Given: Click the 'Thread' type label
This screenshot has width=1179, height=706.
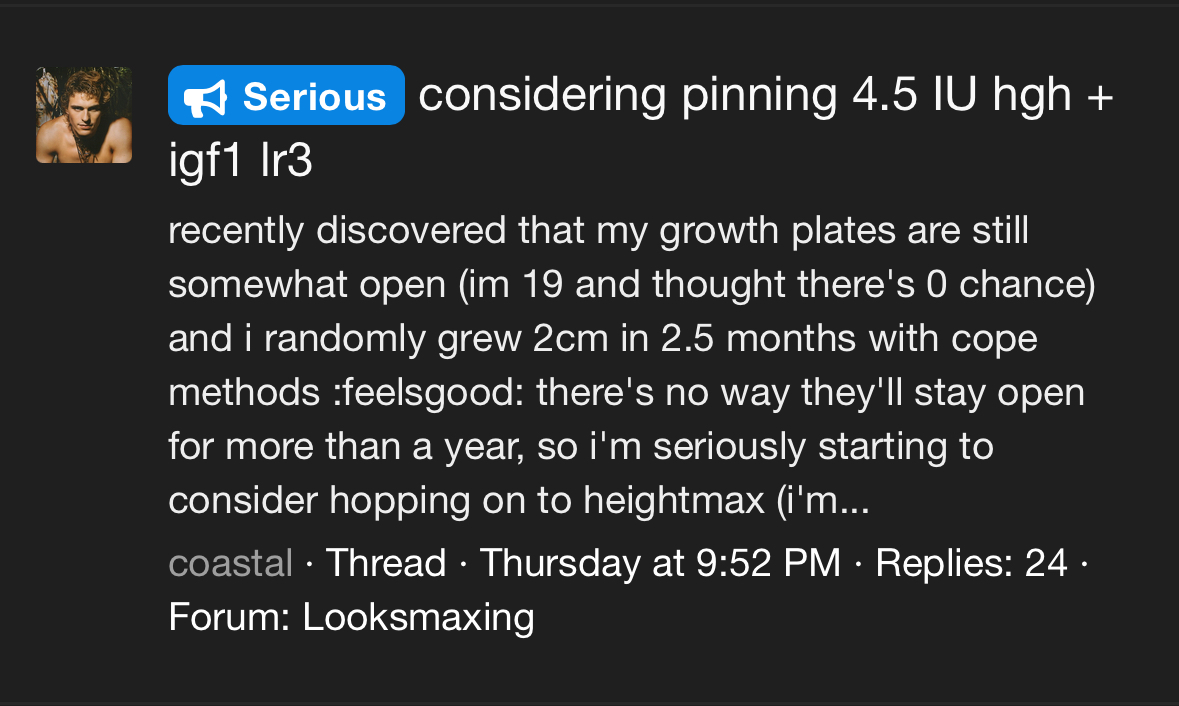Looking at the screenshot, I should coord(386,563).
